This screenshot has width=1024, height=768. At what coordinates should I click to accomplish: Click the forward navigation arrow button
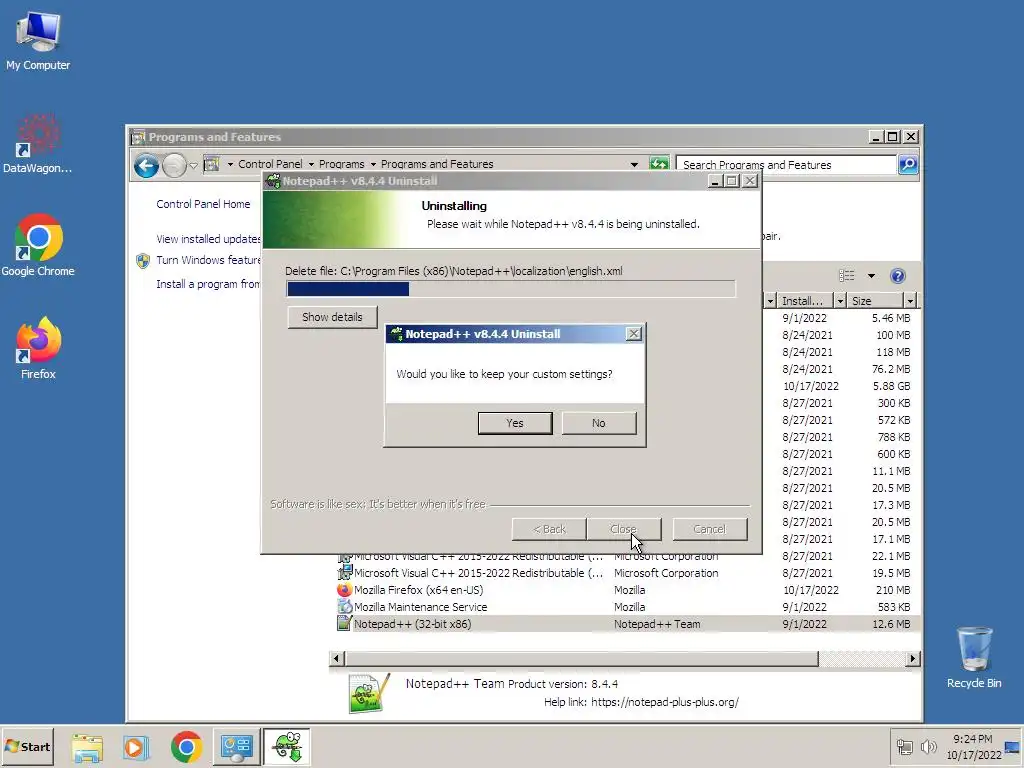[174, 166]
